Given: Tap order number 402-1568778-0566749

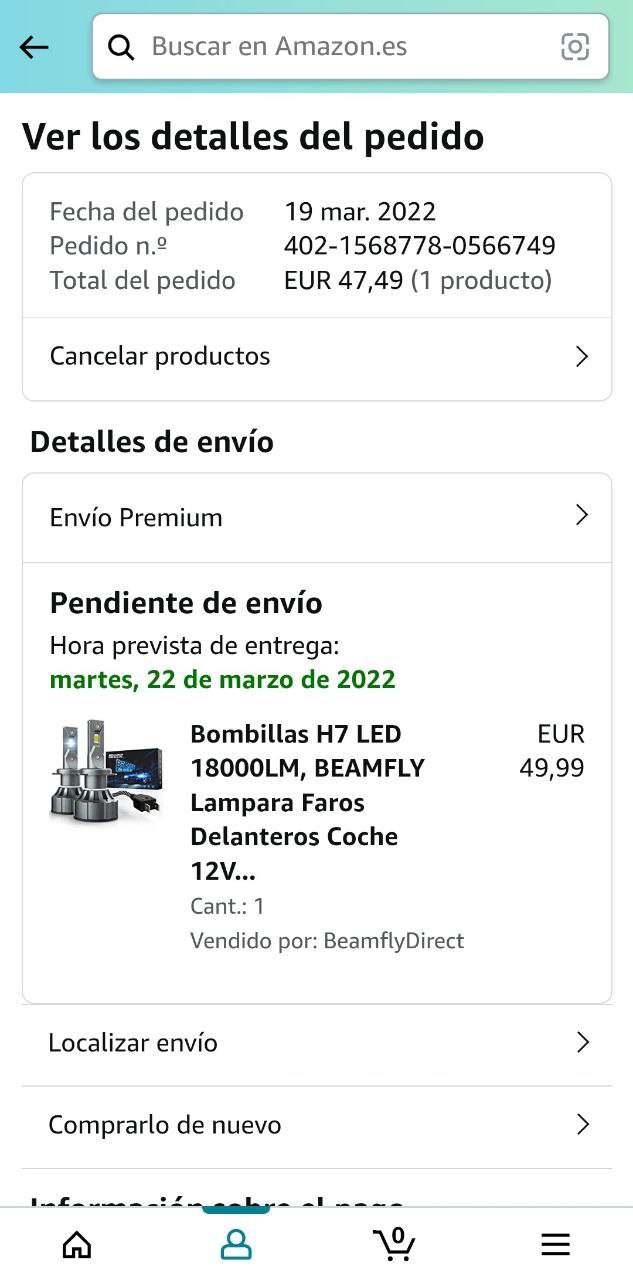Looking at the screenshot, I should (420, 246).
